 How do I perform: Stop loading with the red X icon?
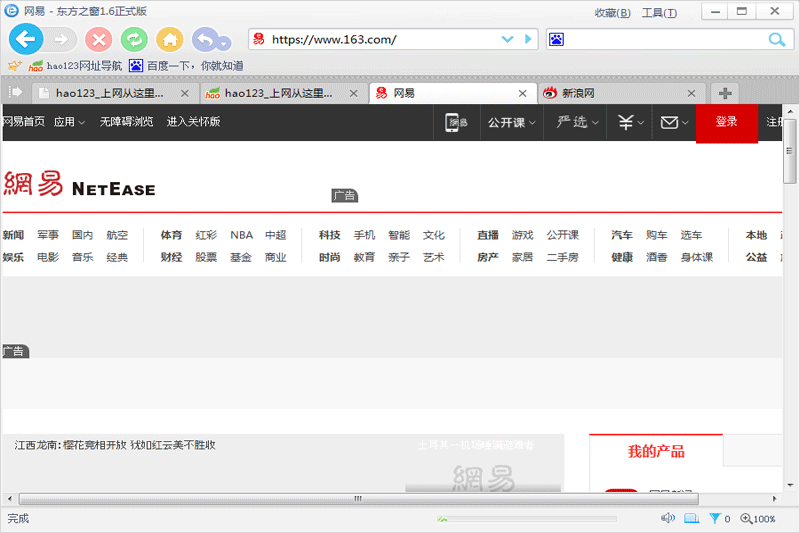(x=98, y=39)
